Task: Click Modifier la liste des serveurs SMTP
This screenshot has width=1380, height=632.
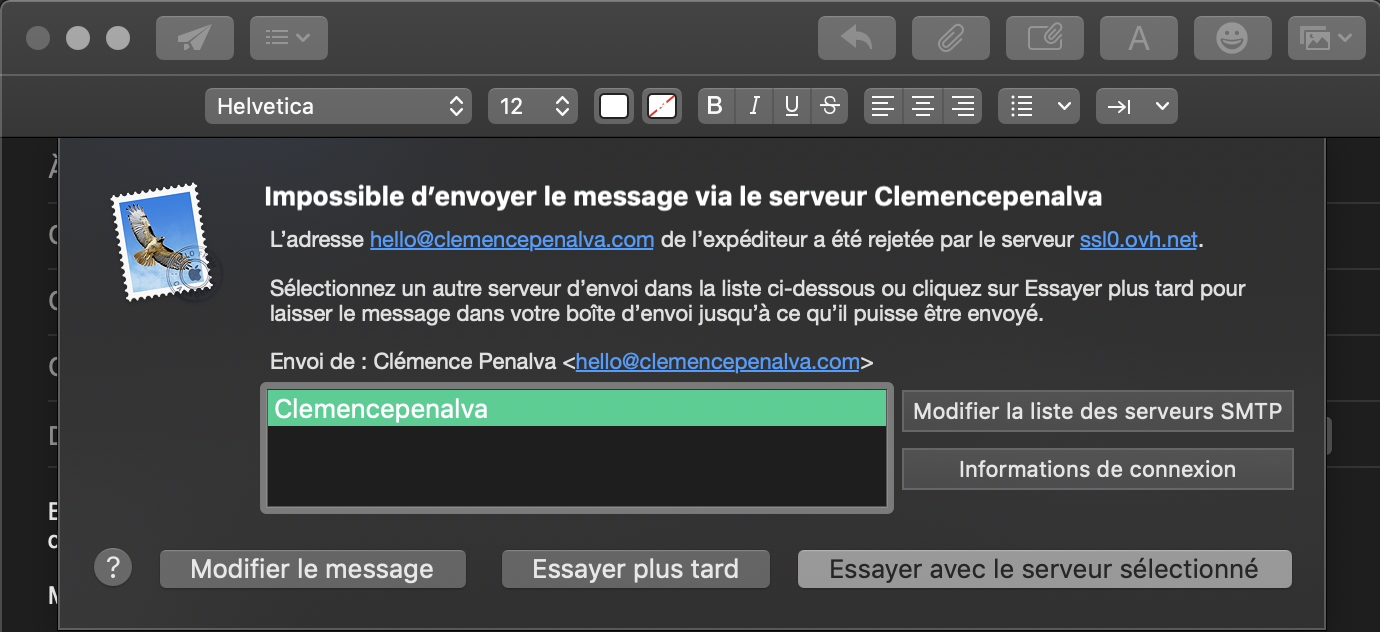Action: pos(1097,411)
